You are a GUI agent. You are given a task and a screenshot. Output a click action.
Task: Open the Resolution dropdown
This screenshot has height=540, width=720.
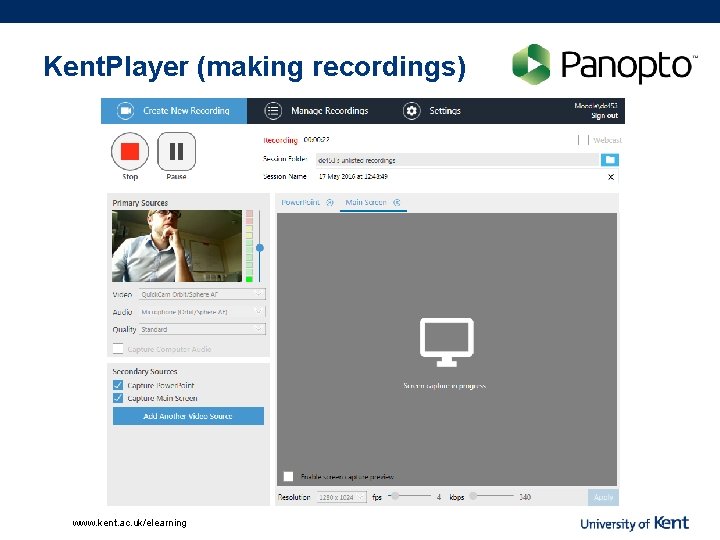[341, 497]
